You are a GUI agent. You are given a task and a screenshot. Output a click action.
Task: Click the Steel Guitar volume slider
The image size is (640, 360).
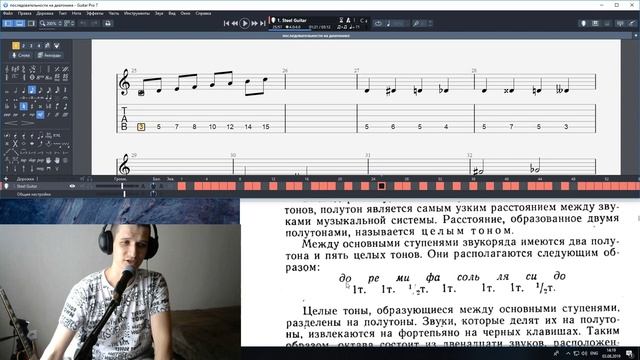tap(118, 186)
